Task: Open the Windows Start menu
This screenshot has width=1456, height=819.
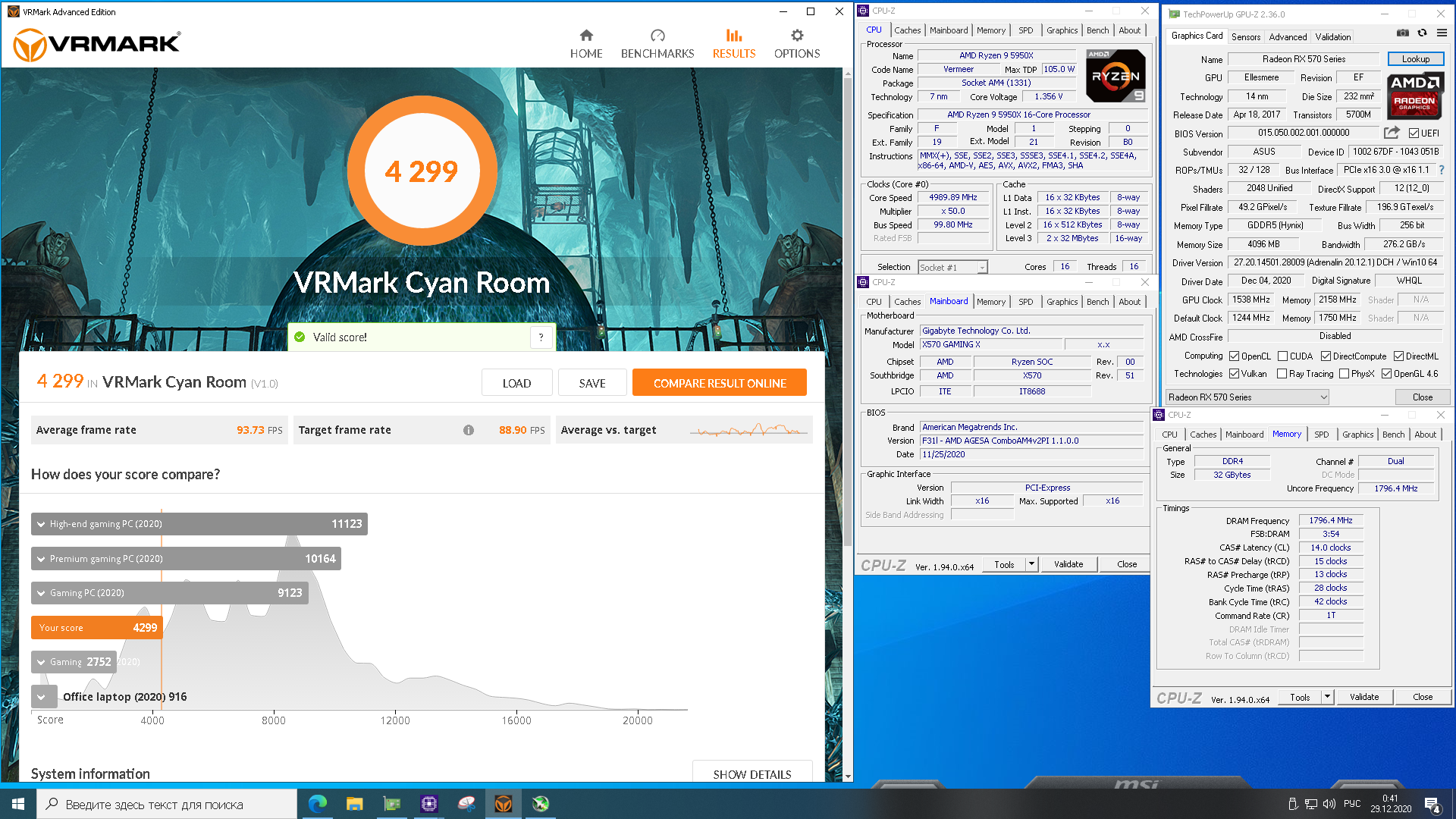Action: pyautogui.click(x=18, y=804)
